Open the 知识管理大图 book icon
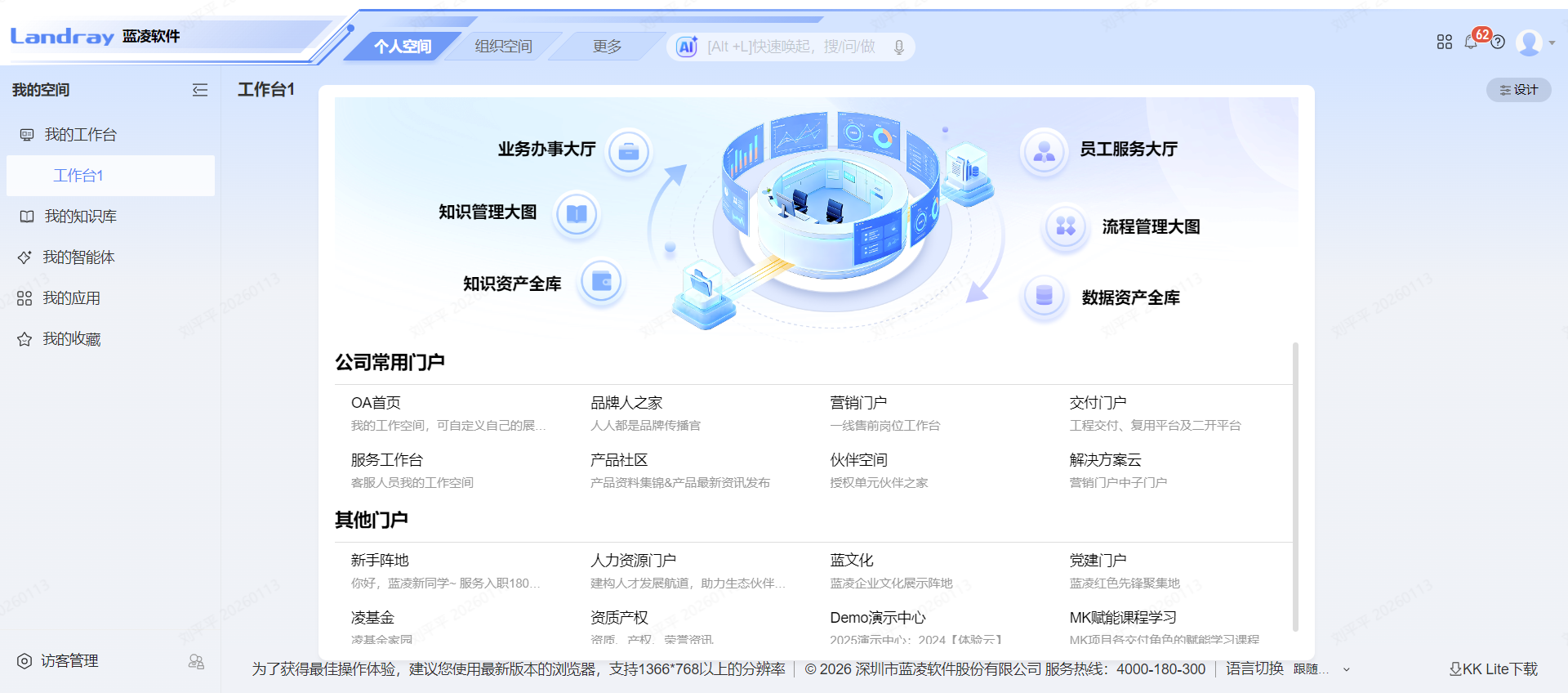Screen dimensions: 1568x693 click(577, 213)
